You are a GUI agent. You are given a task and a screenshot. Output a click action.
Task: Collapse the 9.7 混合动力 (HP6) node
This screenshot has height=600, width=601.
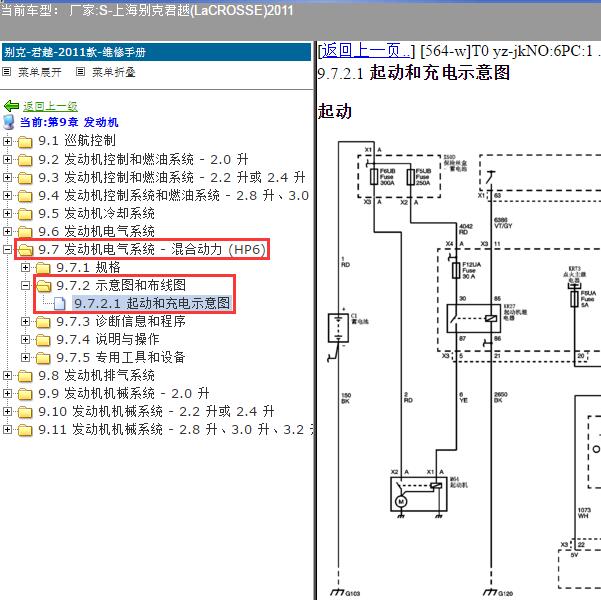tap(7, 249)
